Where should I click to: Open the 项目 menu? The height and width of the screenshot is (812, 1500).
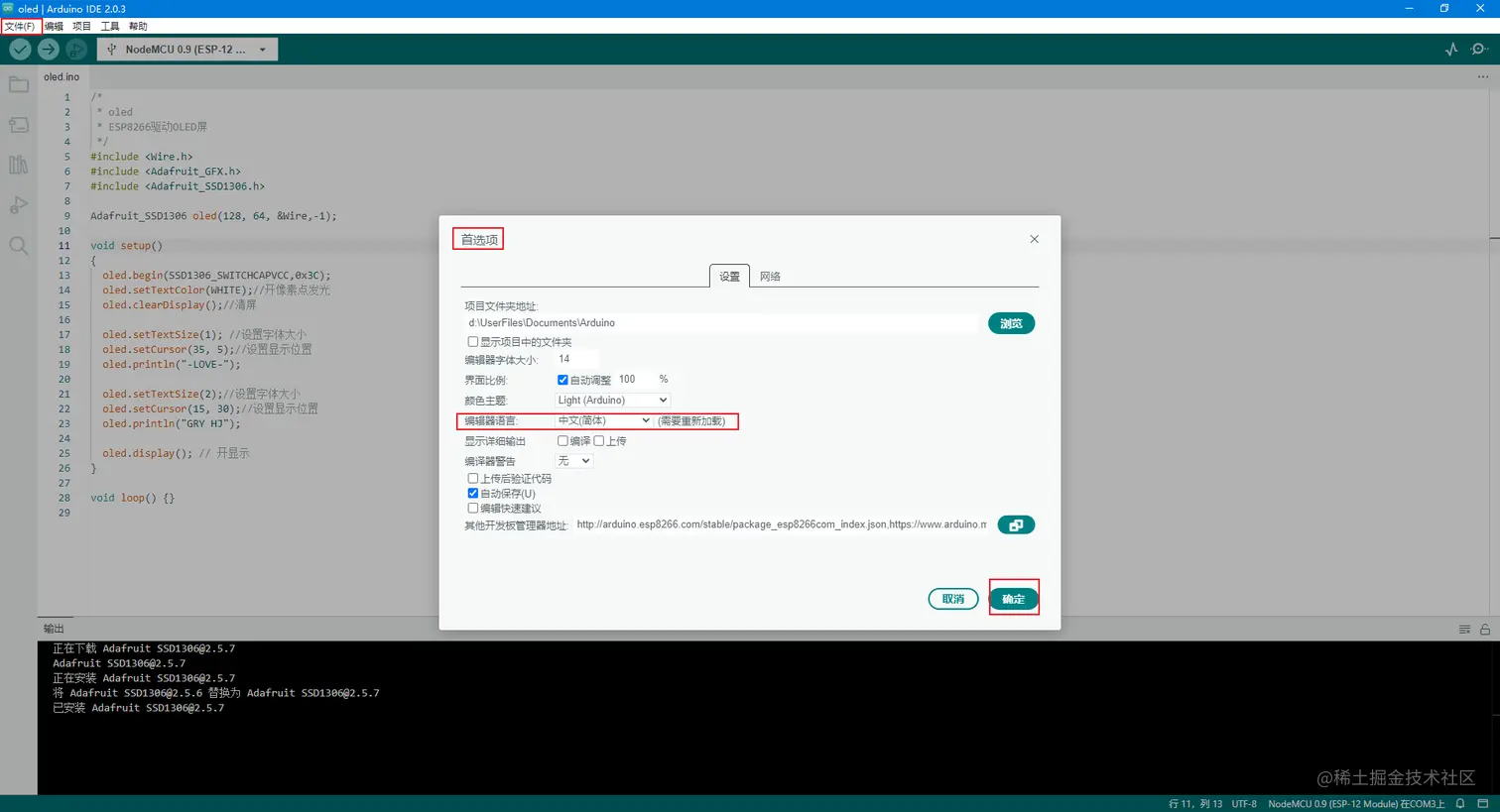[x=81, y=26]
